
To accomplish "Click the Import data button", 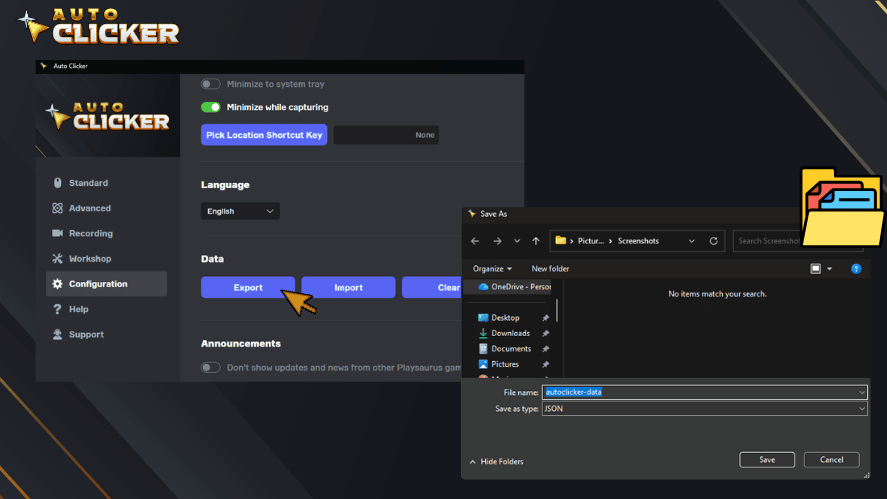I will click(348, 287).
